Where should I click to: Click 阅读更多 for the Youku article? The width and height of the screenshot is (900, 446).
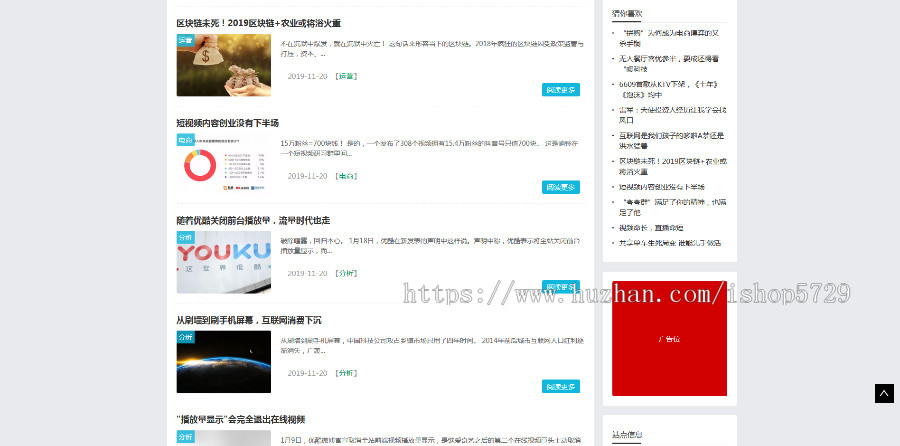pyautogui.click(x=561, y=286)
